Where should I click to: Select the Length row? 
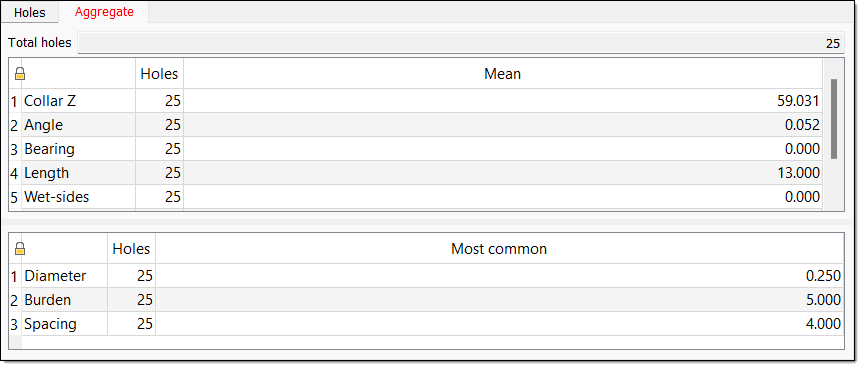pos(416,173)
